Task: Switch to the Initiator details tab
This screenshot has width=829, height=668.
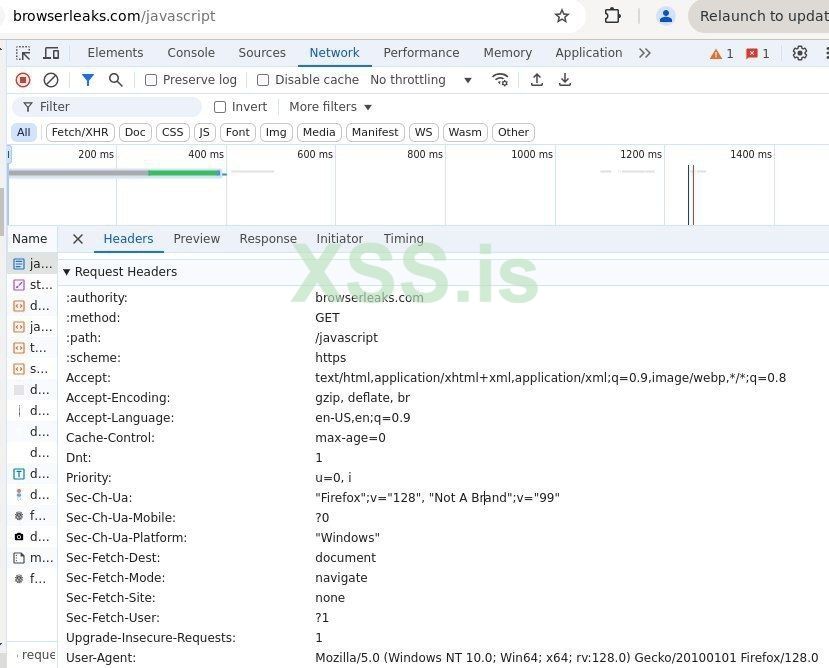Action: pyautogui.click(x=339, y=239)
